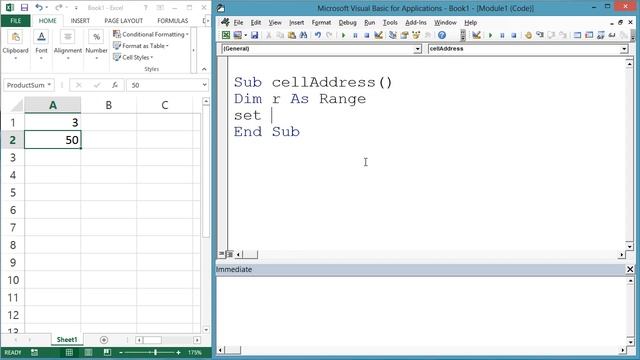This screenshot has height=360, width=640.
Task: Open the Locals Window icon
Action: (x=577, y=36)
